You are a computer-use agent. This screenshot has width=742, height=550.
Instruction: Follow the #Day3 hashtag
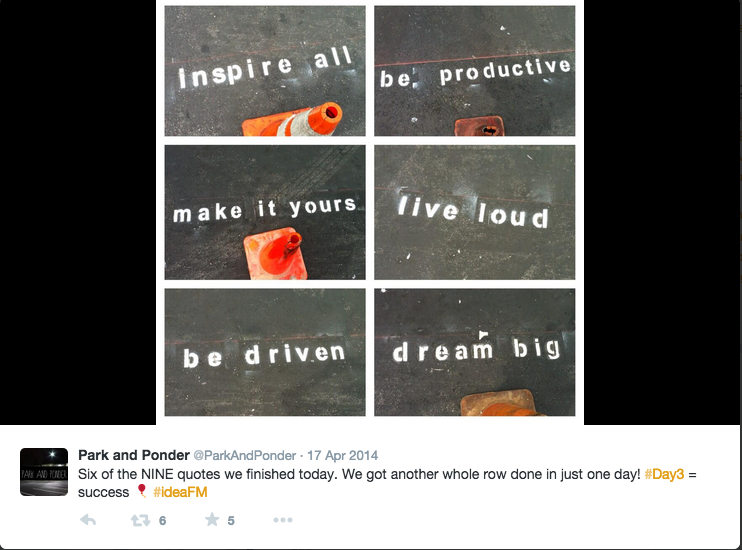pyautogui.click(x=664, y=474)
